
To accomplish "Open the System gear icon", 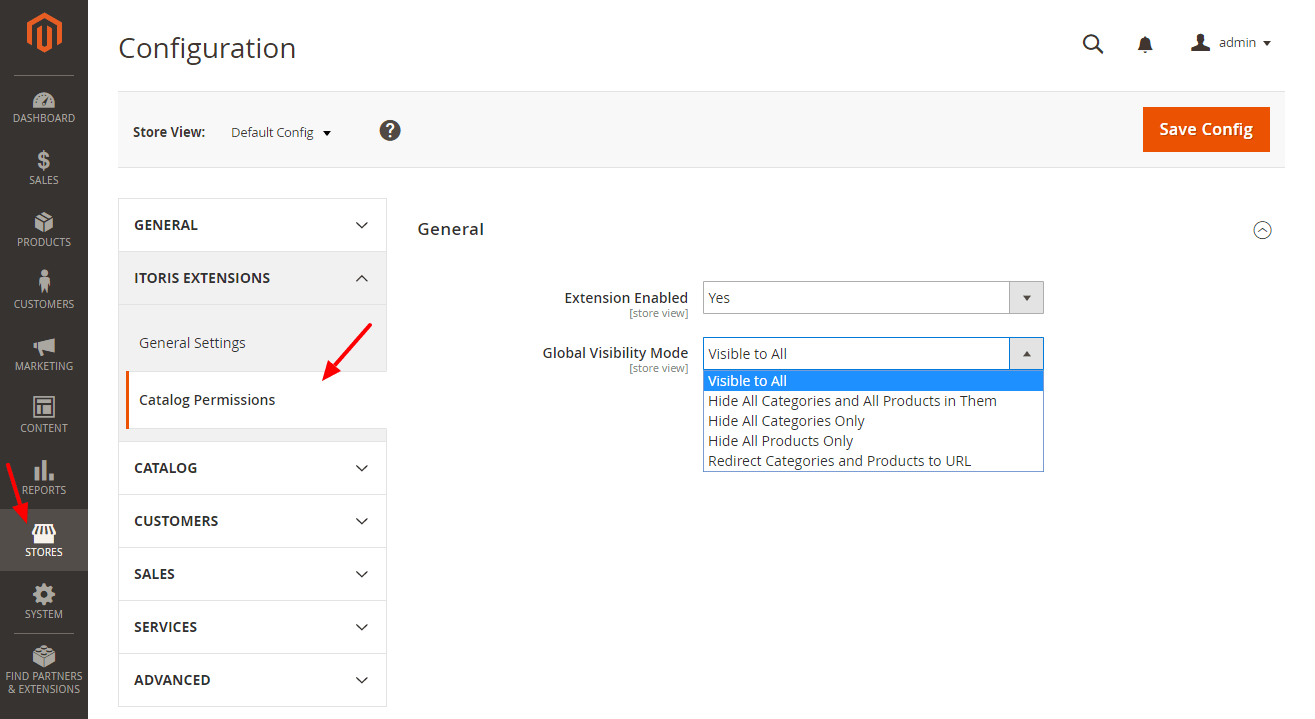I will click(x=44, y=595).
